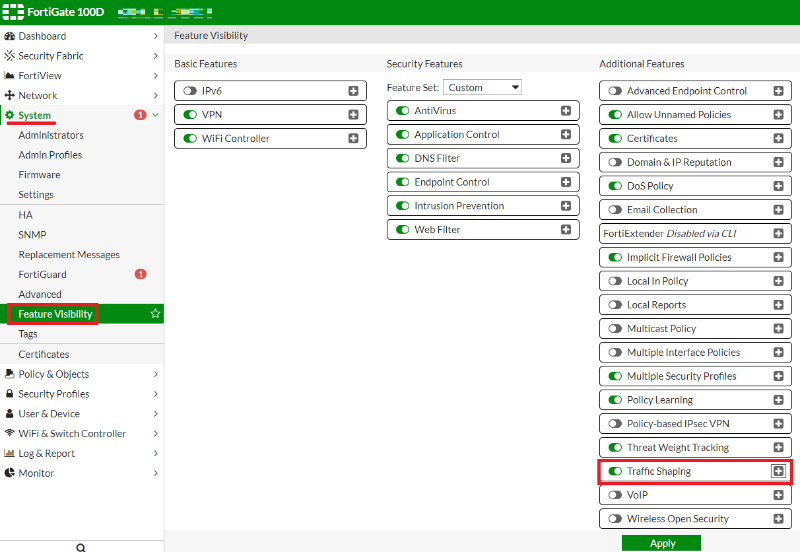Open Administrators under System

[x=51, y=135]
